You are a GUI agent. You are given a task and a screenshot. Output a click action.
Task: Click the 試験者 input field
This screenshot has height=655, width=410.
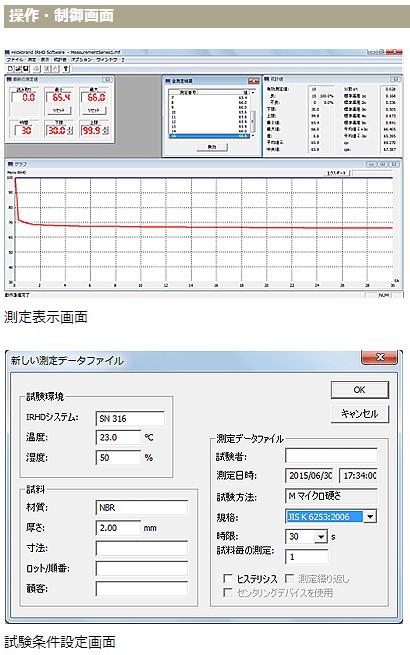[x=331, y=456]
